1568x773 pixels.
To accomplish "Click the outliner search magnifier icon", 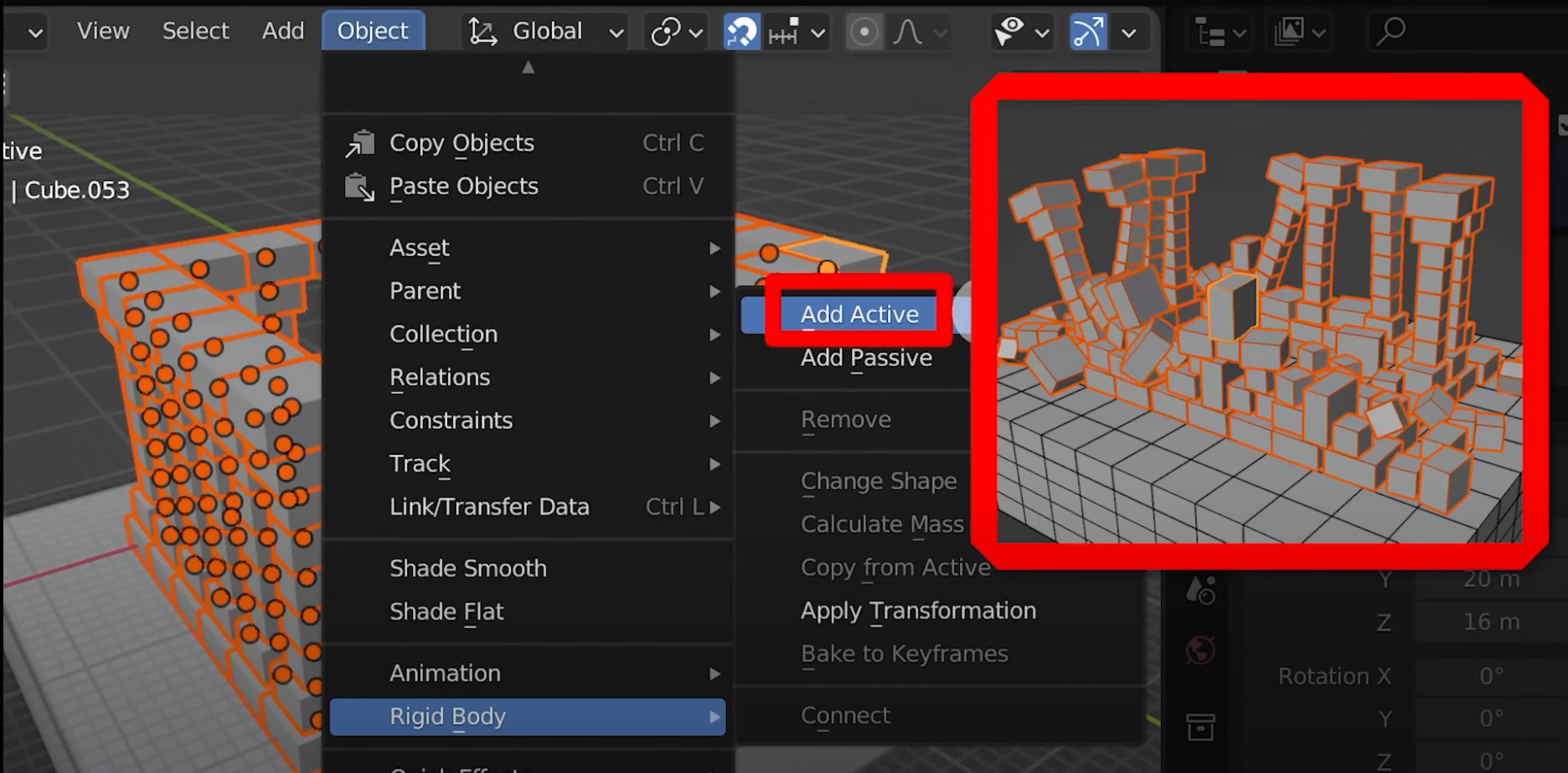I will point(1390,32).
